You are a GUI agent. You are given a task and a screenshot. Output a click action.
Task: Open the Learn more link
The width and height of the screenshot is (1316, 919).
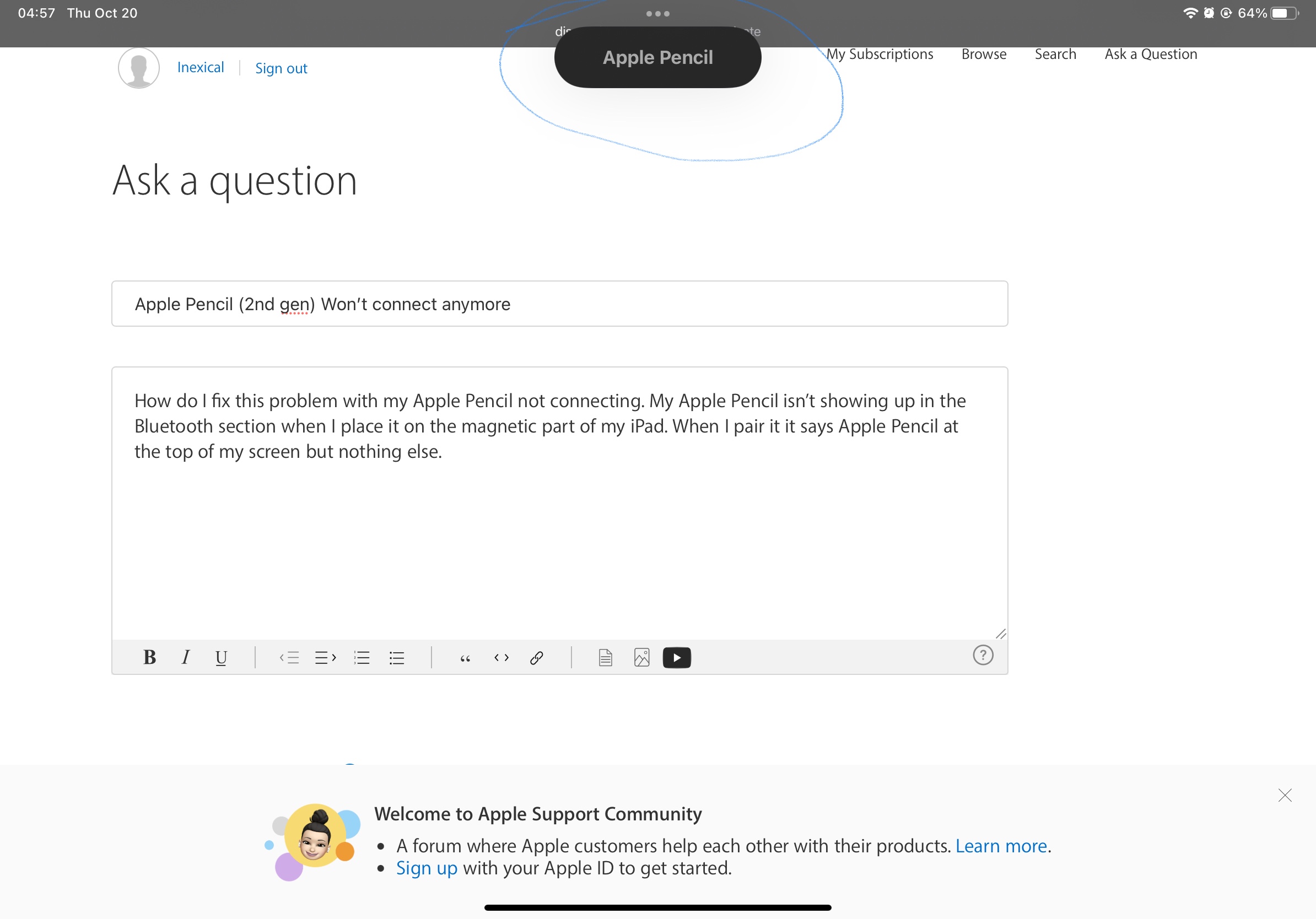click(x=1001, y=846)
